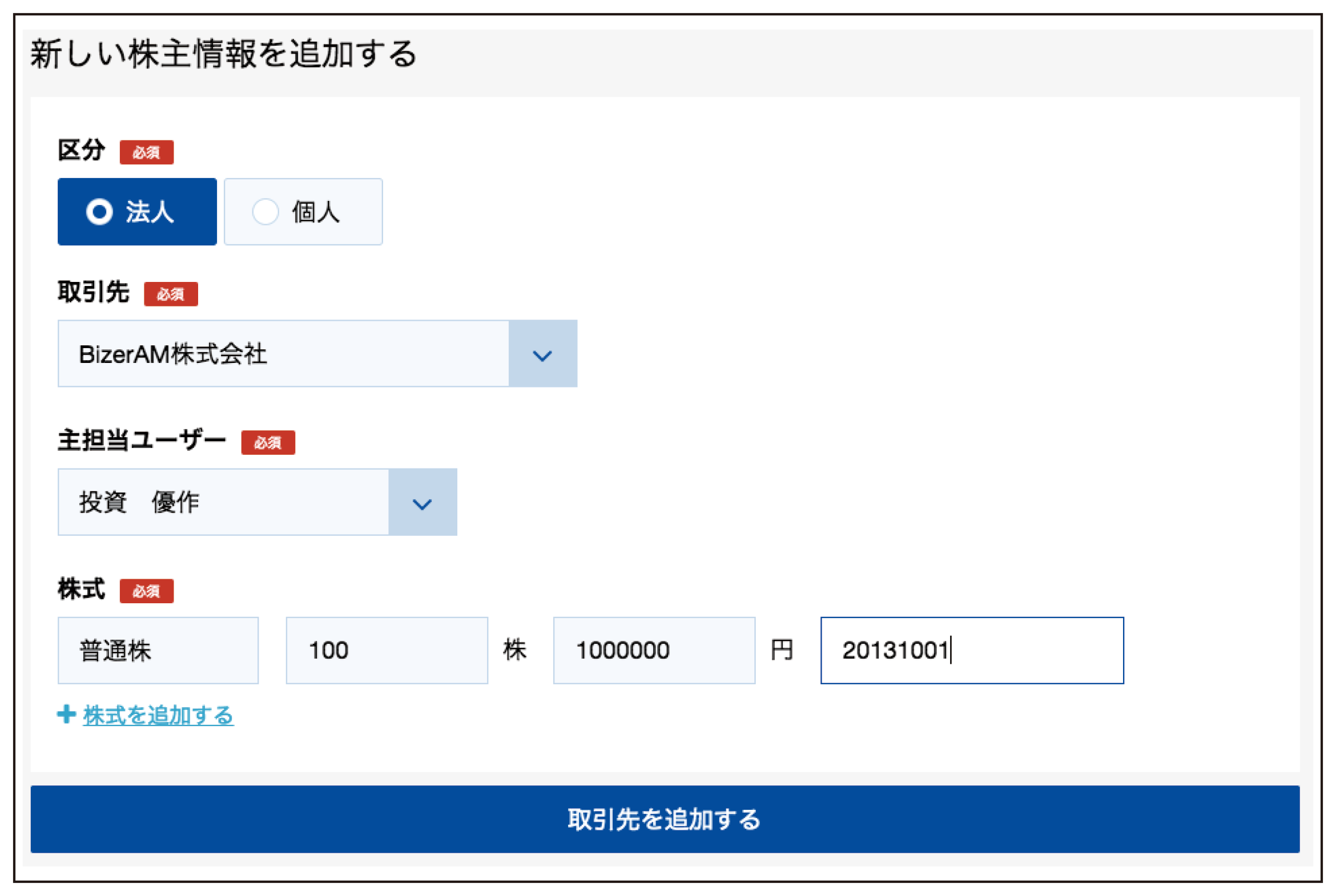Select the 個人 radio option
This screenshot has height=896, width=1336.
[x=304, y=212]
